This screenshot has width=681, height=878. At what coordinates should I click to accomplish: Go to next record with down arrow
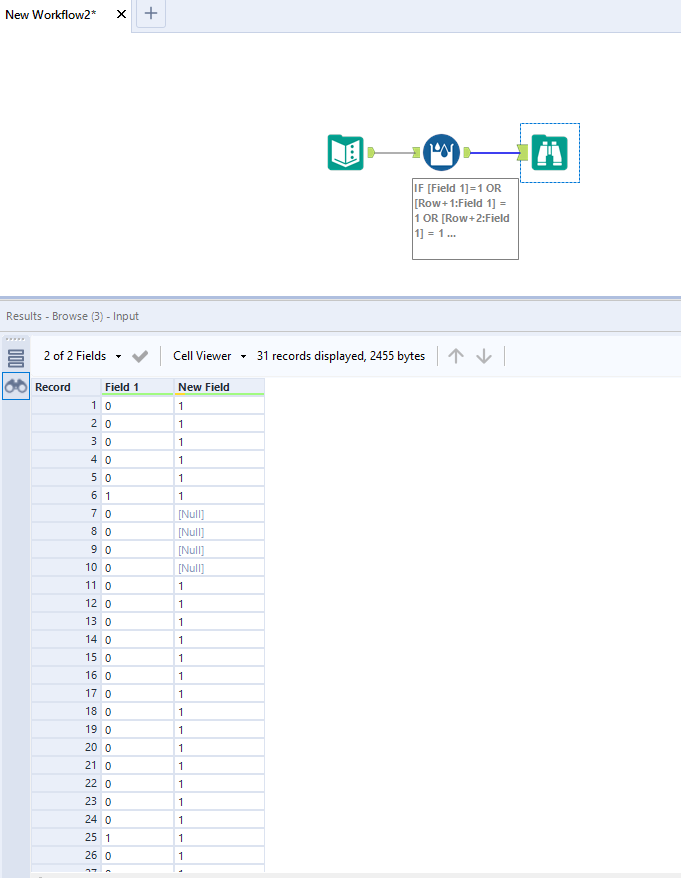(484, 356)
